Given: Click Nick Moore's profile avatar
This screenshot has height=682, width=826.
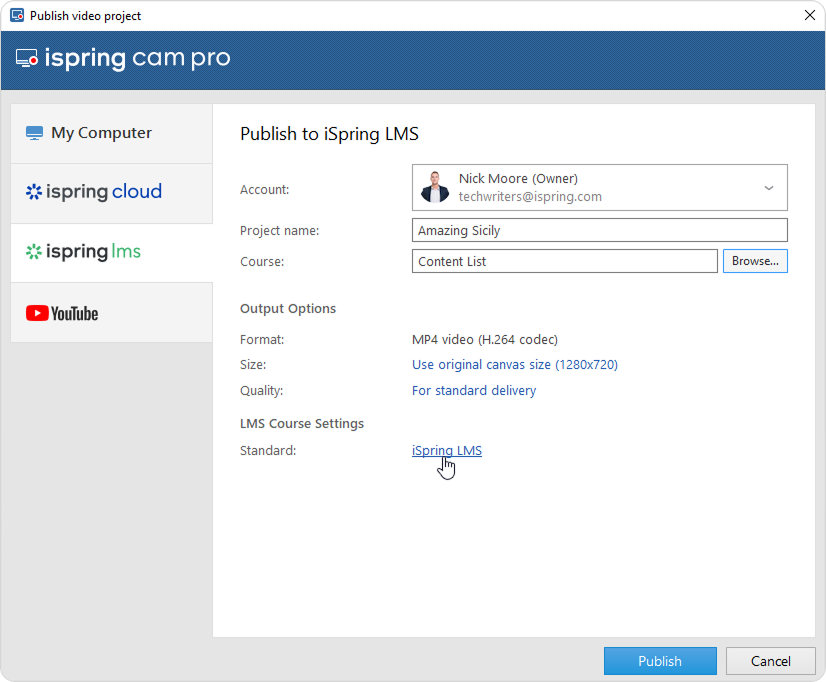Looking at the screenshot, I should pyautogui.click(x=435, y=188).
